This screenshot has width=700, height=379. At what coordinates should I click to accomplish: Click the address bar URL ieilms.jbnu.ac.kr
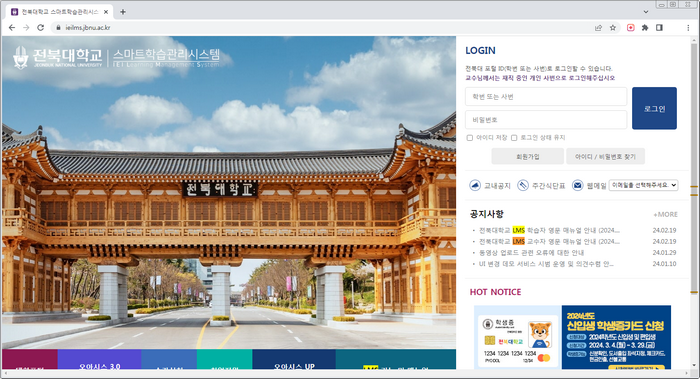[88, 28]
